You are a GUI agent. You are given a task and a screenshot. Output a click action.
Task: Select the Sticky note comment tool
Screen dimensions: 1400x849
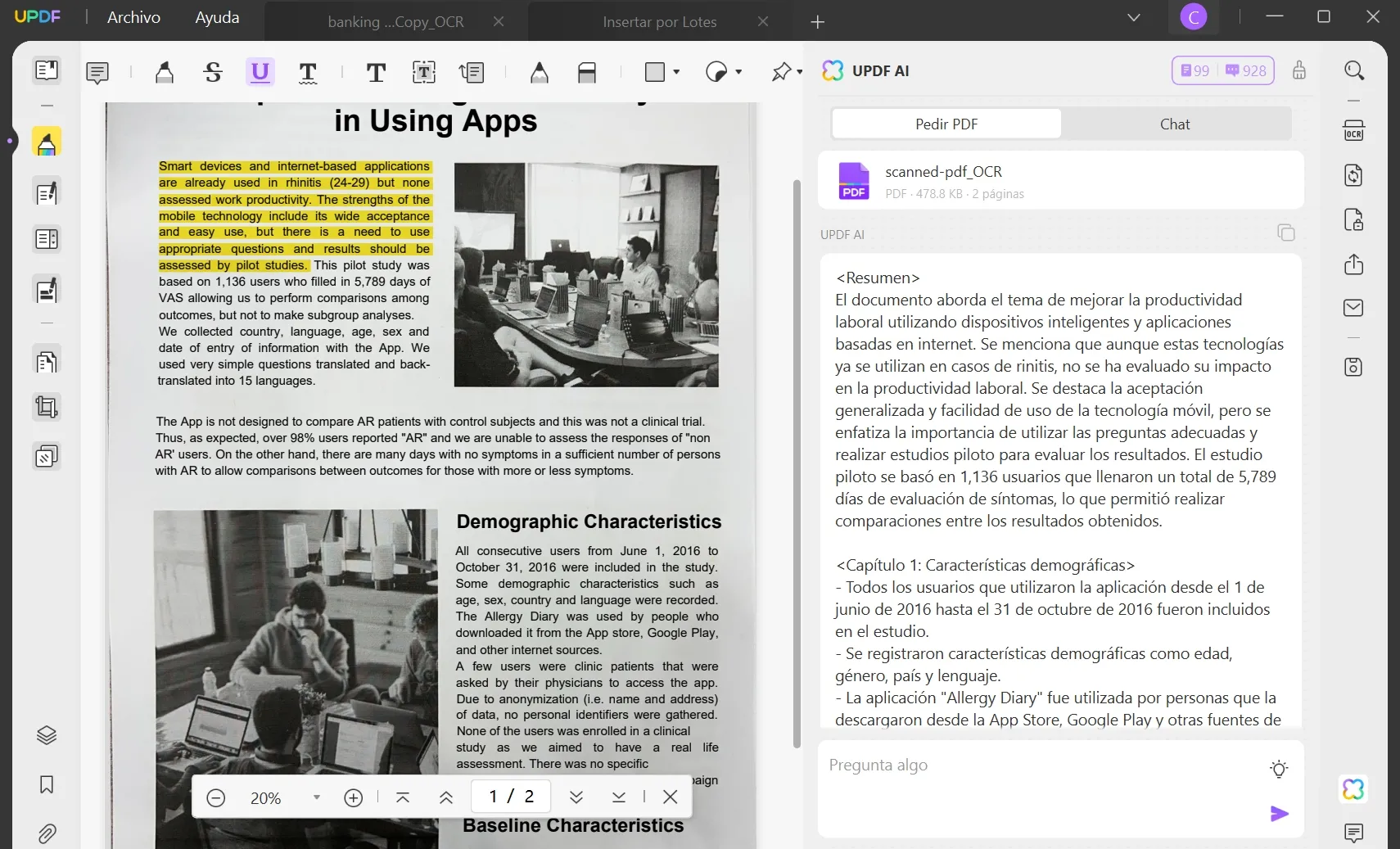tap(97, 73)
